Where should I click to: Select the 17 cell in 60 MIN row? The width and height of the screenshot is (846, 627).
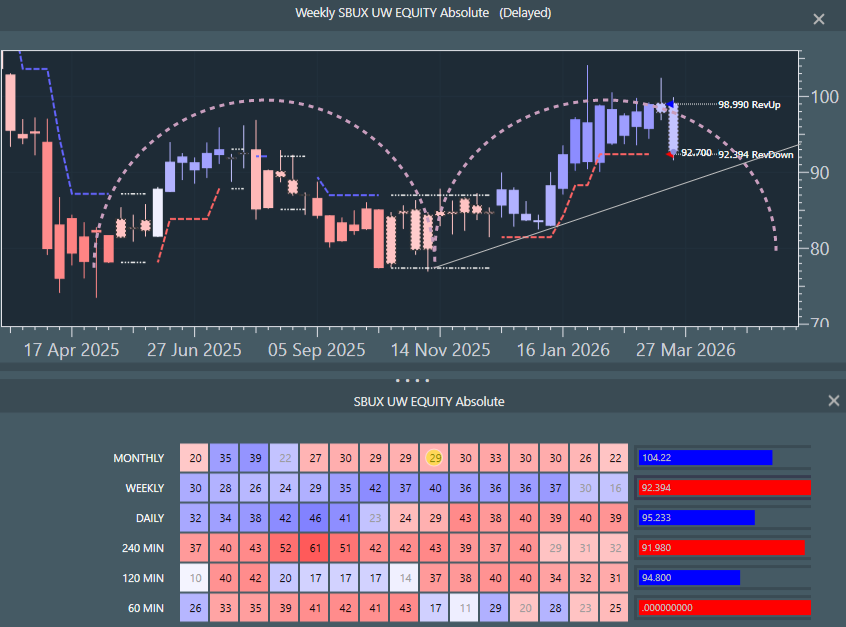pos(435,608)
